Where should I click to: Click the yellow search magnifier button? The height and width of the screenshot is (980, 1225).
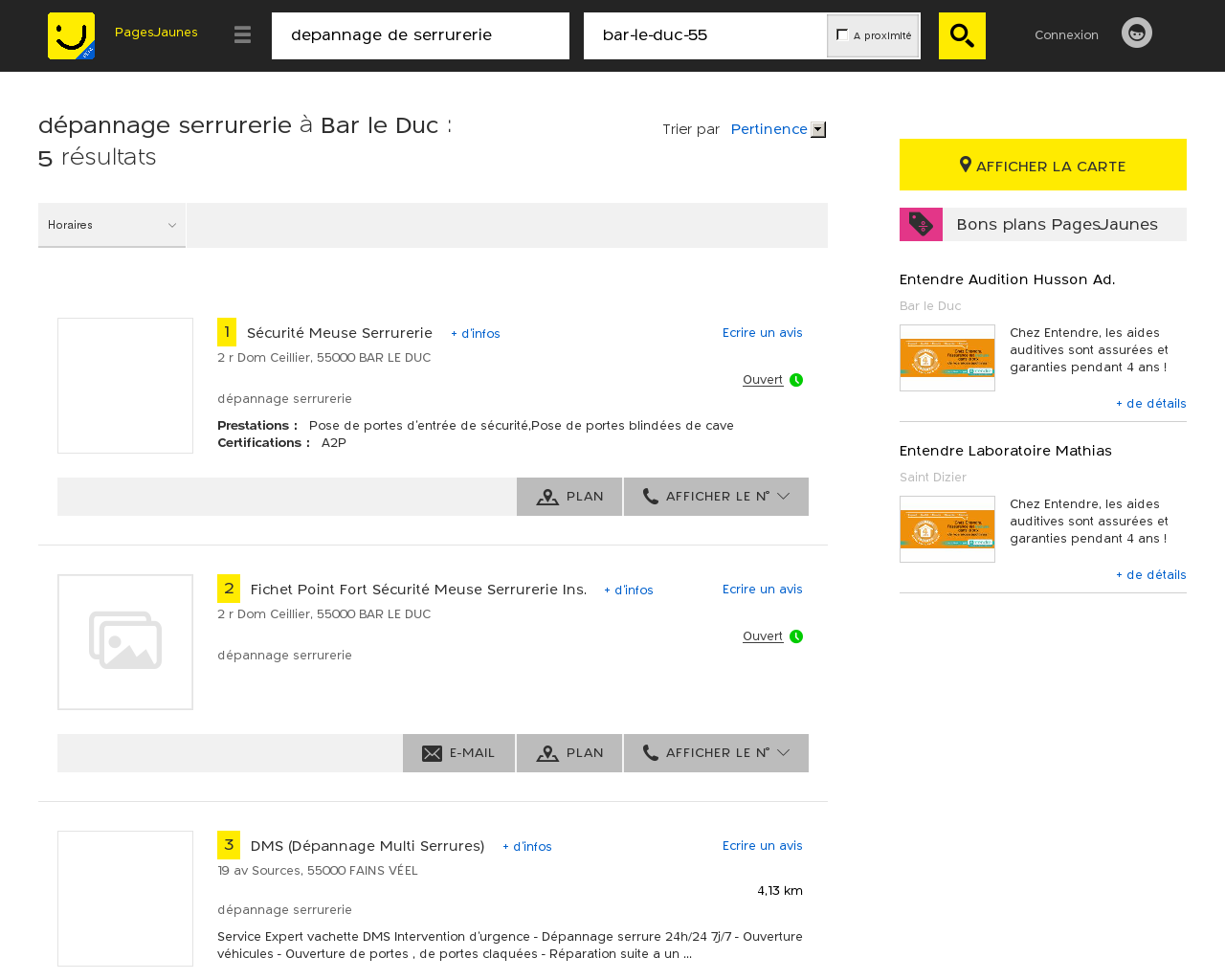tap(962, 35)
